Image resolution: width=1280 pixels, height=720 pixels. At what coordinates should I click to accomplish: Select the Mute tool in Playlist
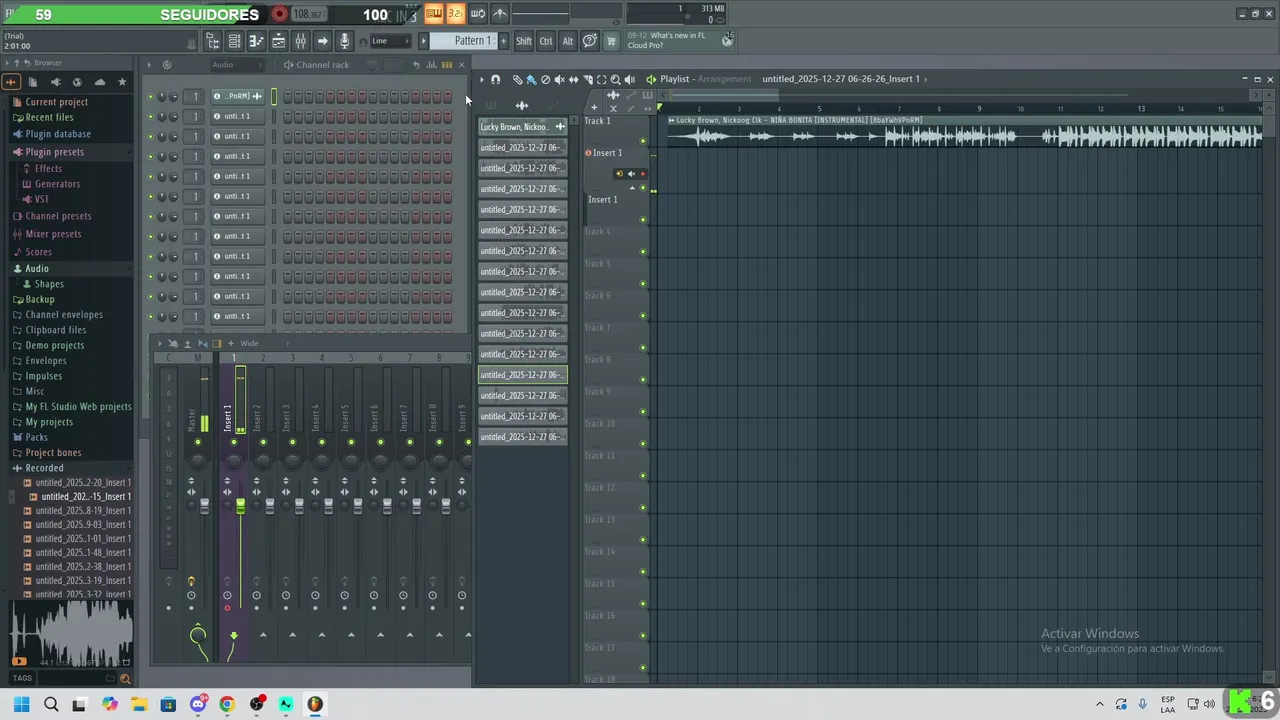(559, 79)
